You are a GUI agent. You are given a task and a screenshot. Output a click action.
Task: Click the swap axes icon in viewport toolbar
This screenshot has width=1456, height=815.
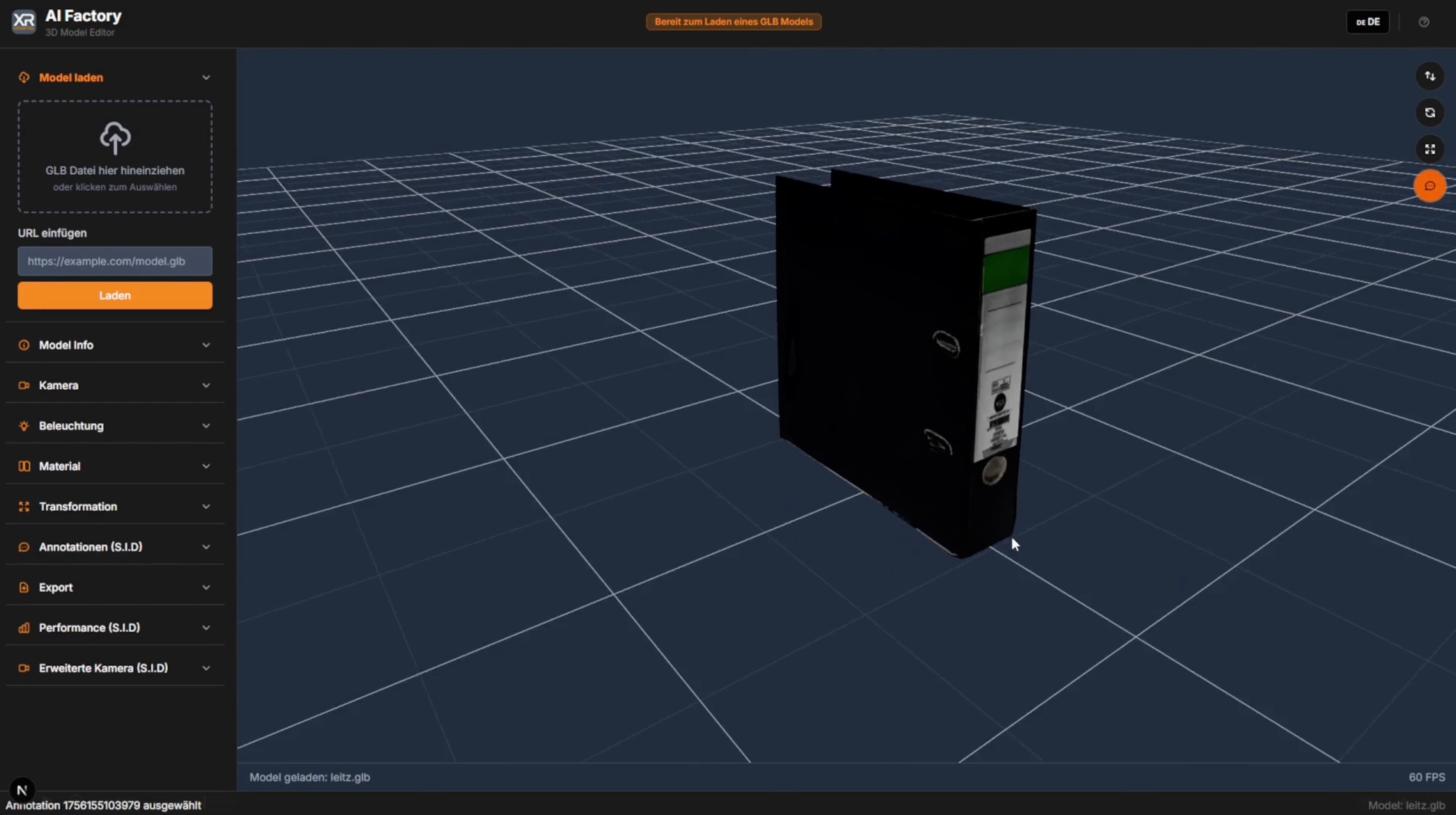point(1430,76)
